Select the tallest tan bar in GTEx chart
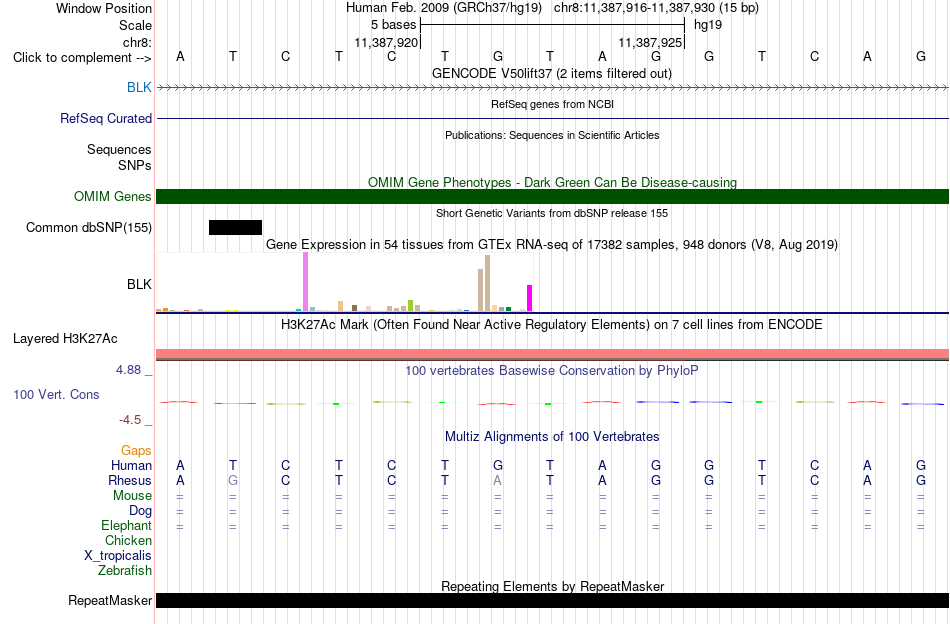 coord(487,283)
